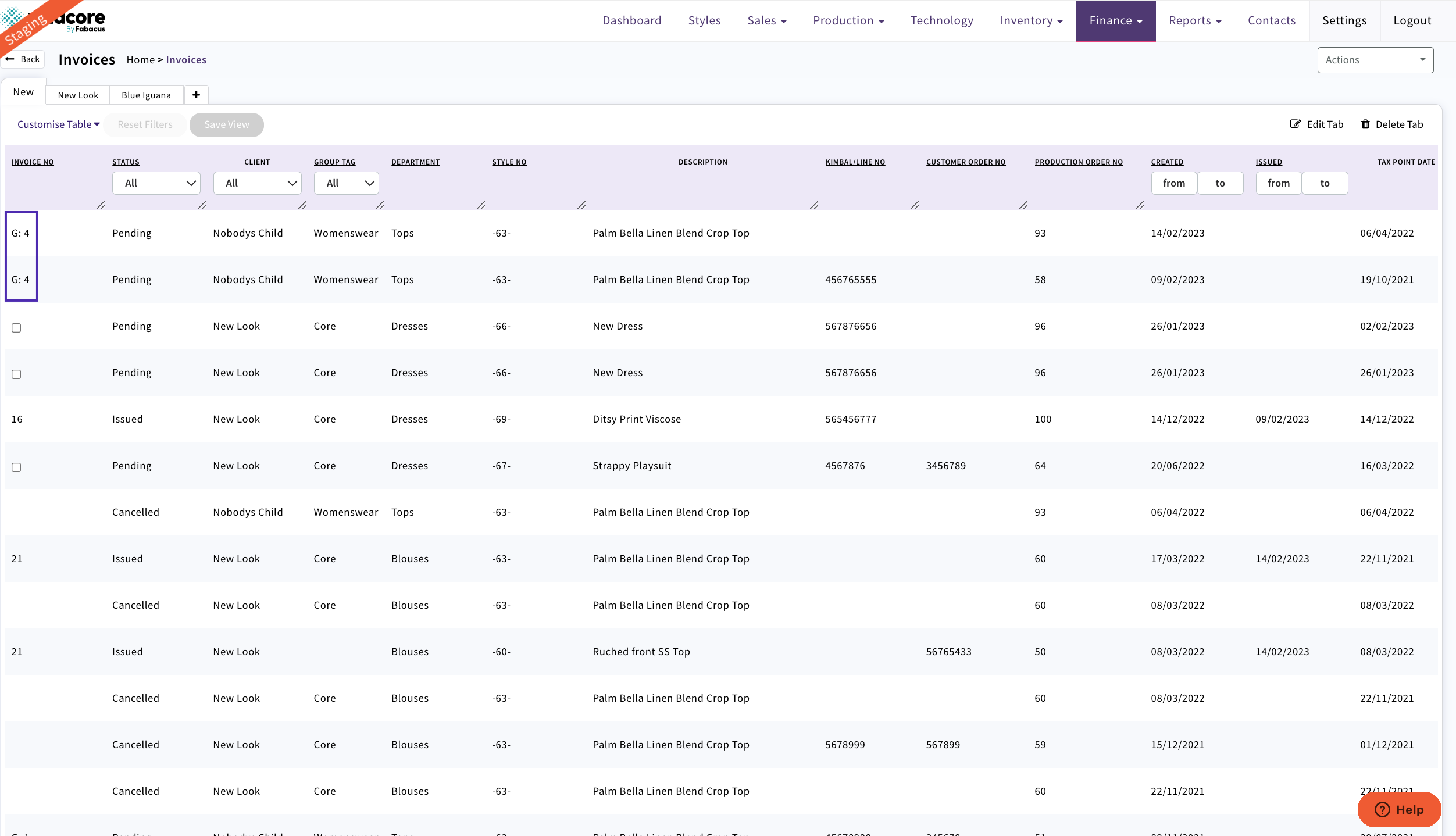Open the Finance menu
The image size is (1456, 836).
(1115, 20)
